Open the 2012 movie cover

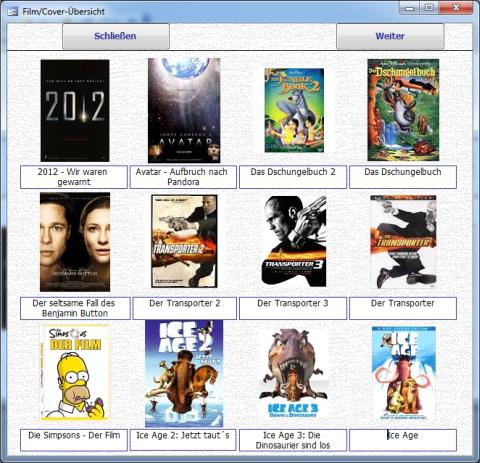pyautogui.click(x=75, y=111)
